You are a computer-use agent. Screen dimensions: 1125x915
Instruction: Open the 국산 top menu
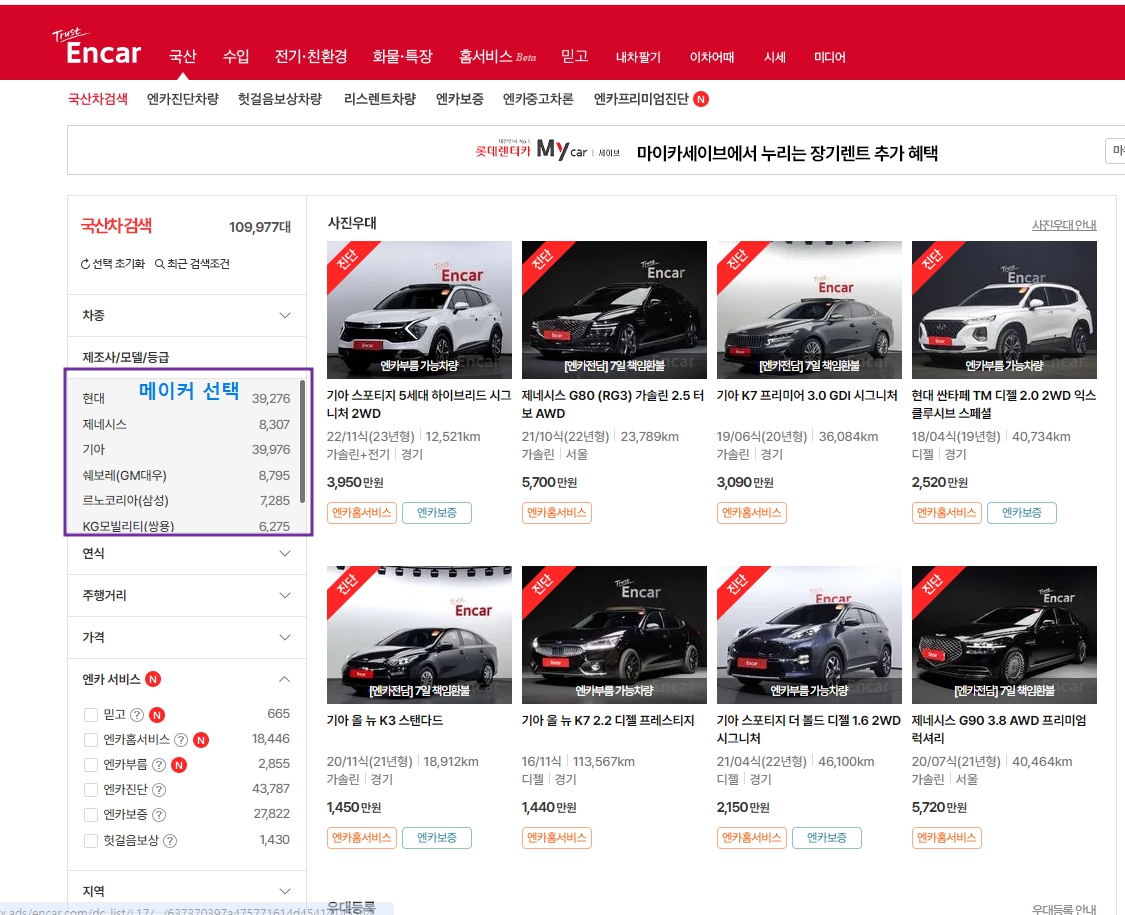tap(183, 56)
